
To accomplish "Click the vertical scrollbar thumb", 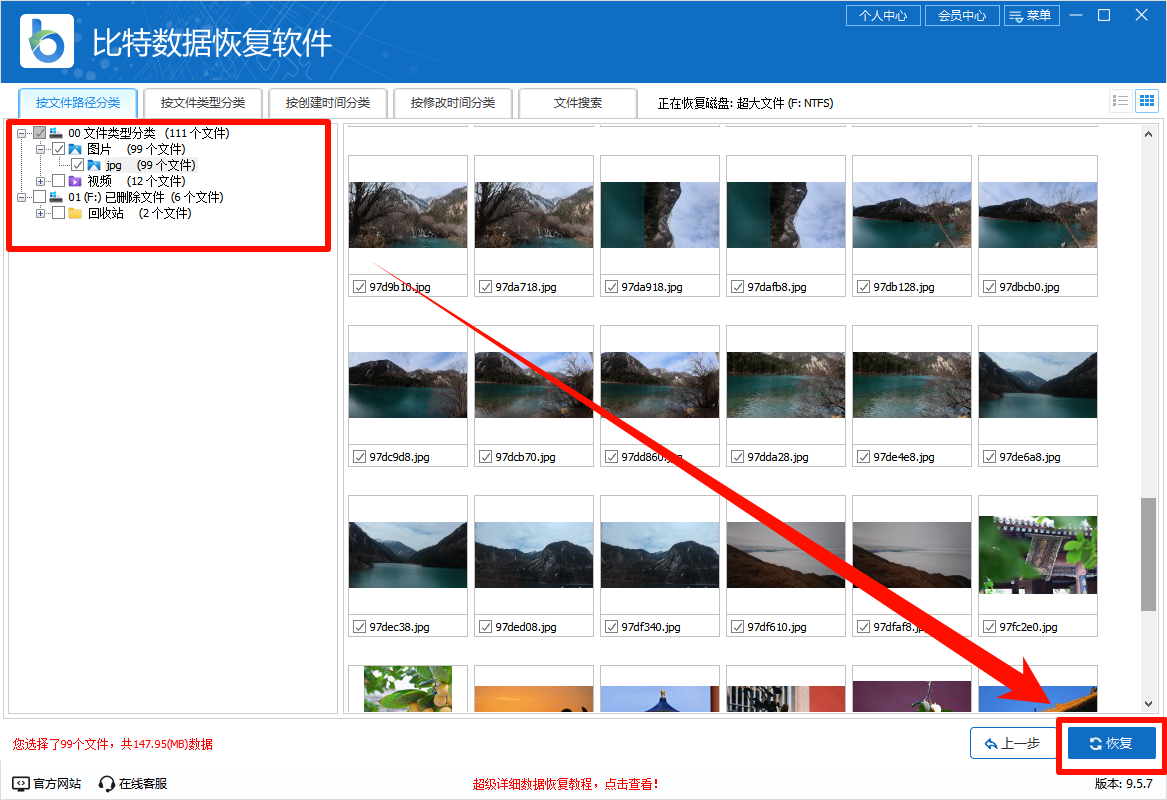I will 1148,552.
